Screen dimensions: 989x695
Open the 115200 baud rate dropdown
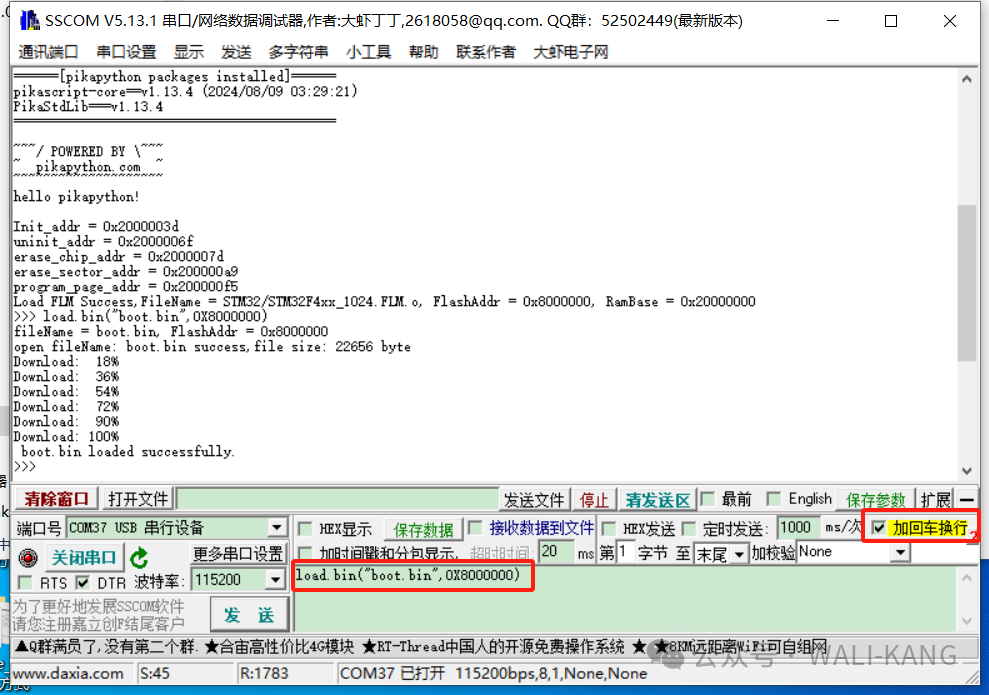tap(277, 579)
